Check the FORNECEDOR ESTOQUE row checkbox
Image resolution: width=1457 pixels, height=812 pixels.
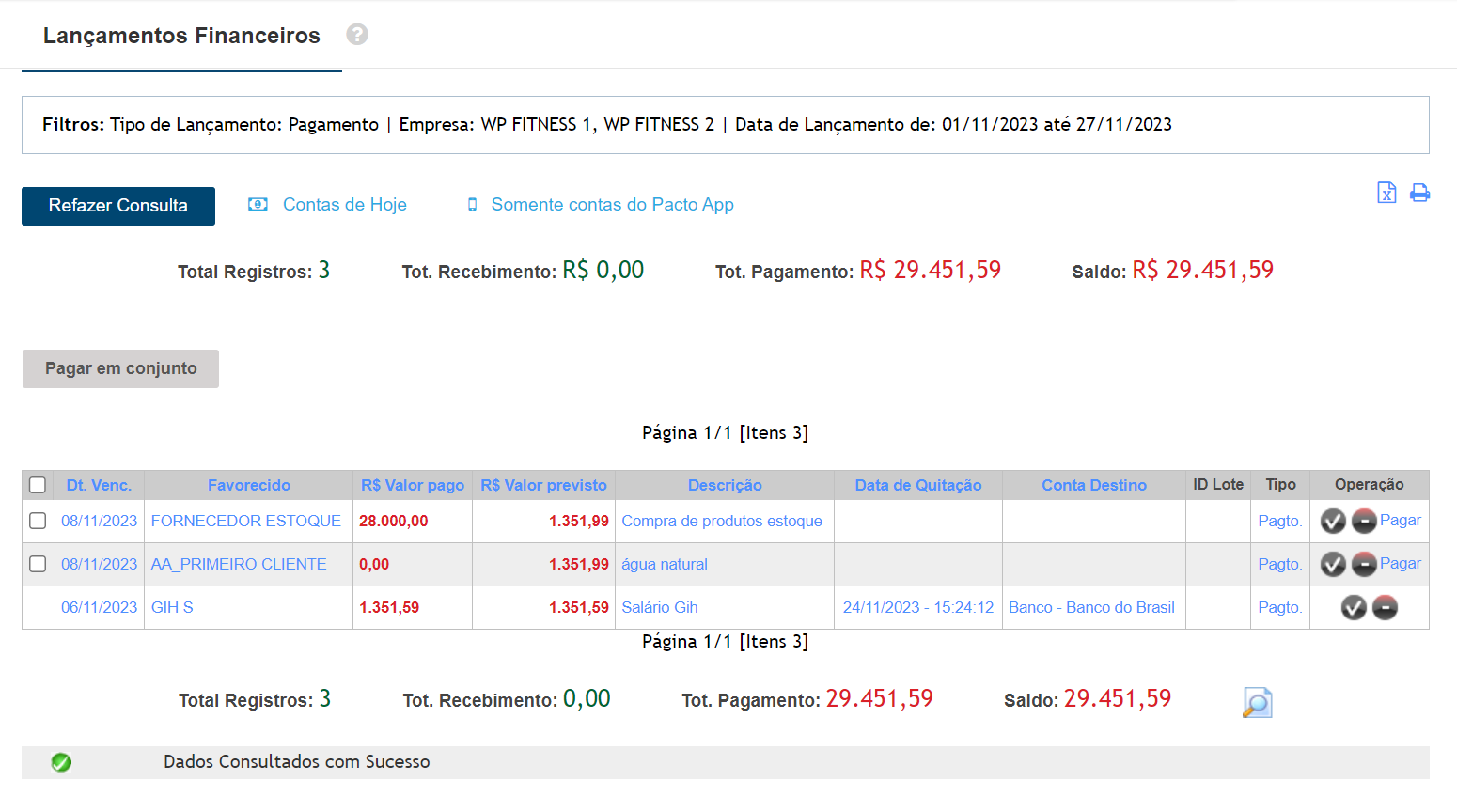(x=38, y=521)
